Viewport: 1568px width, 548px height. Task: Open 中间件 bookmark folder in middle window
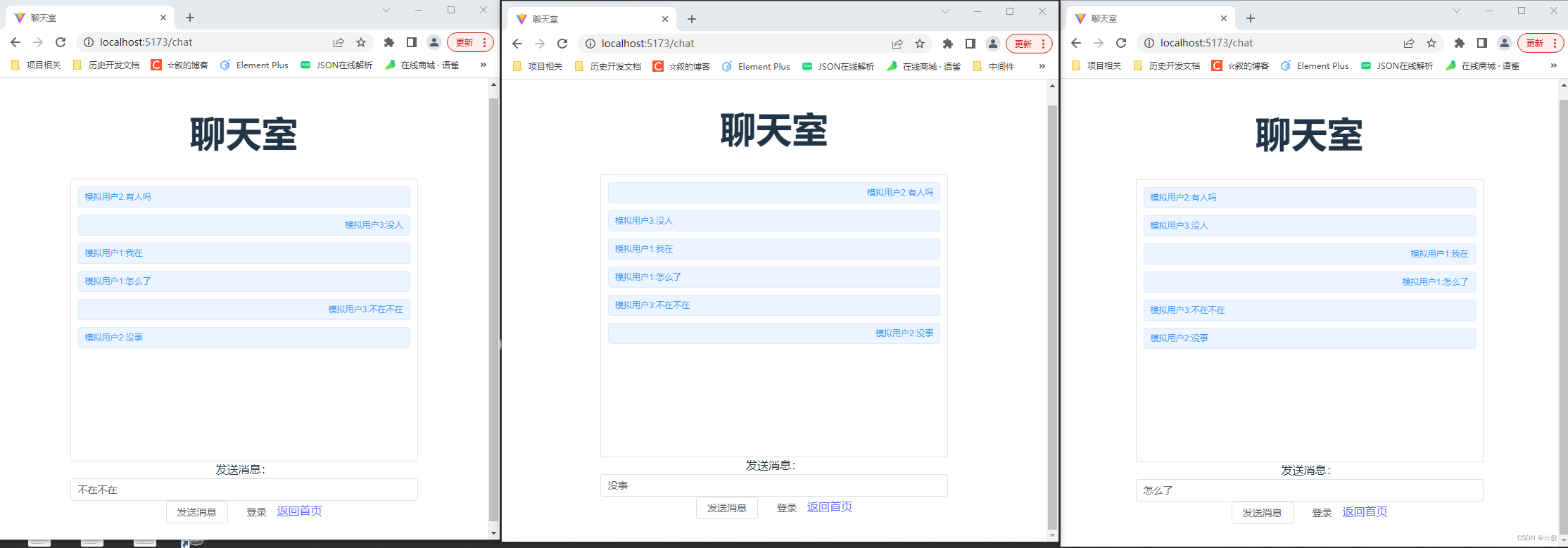(993, 66)
